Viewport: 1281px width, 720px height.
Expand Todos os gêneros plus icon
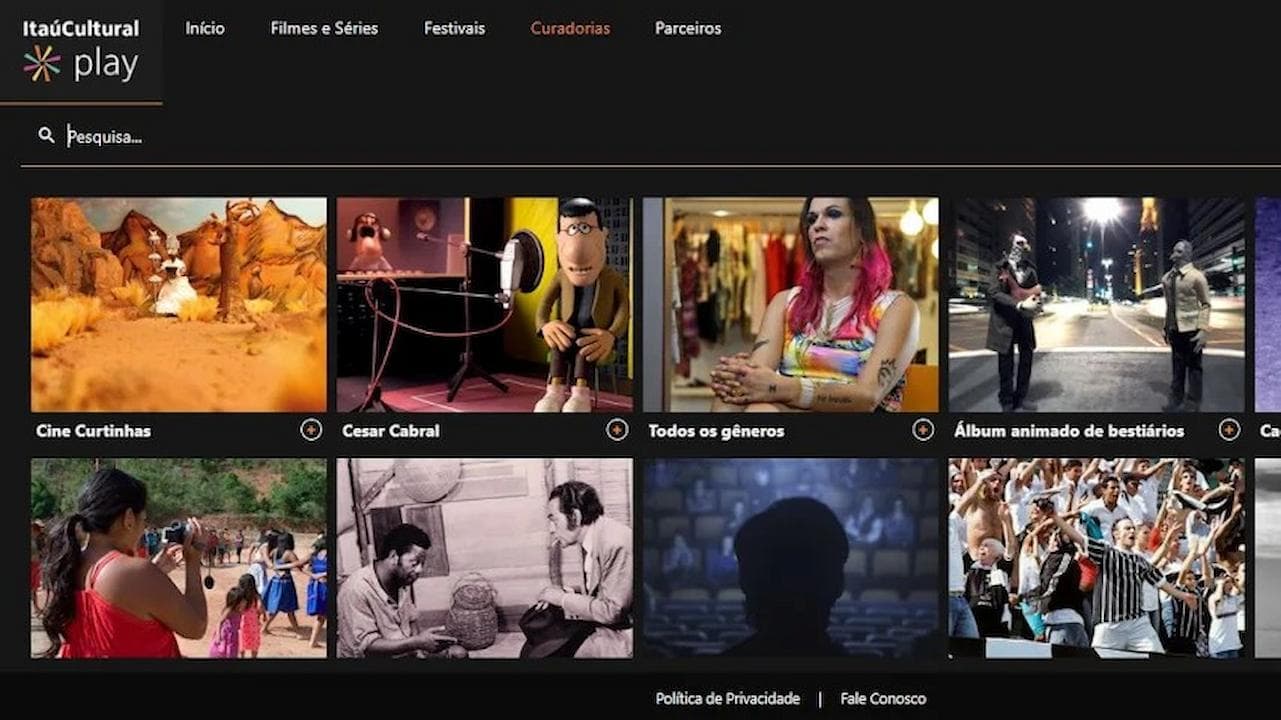pyautogui.click(x=923, y=430)
